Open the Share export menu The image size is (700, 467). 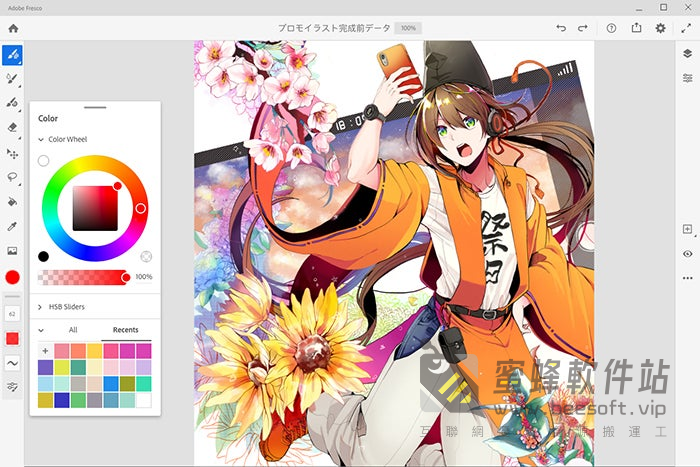click(636, 28)
